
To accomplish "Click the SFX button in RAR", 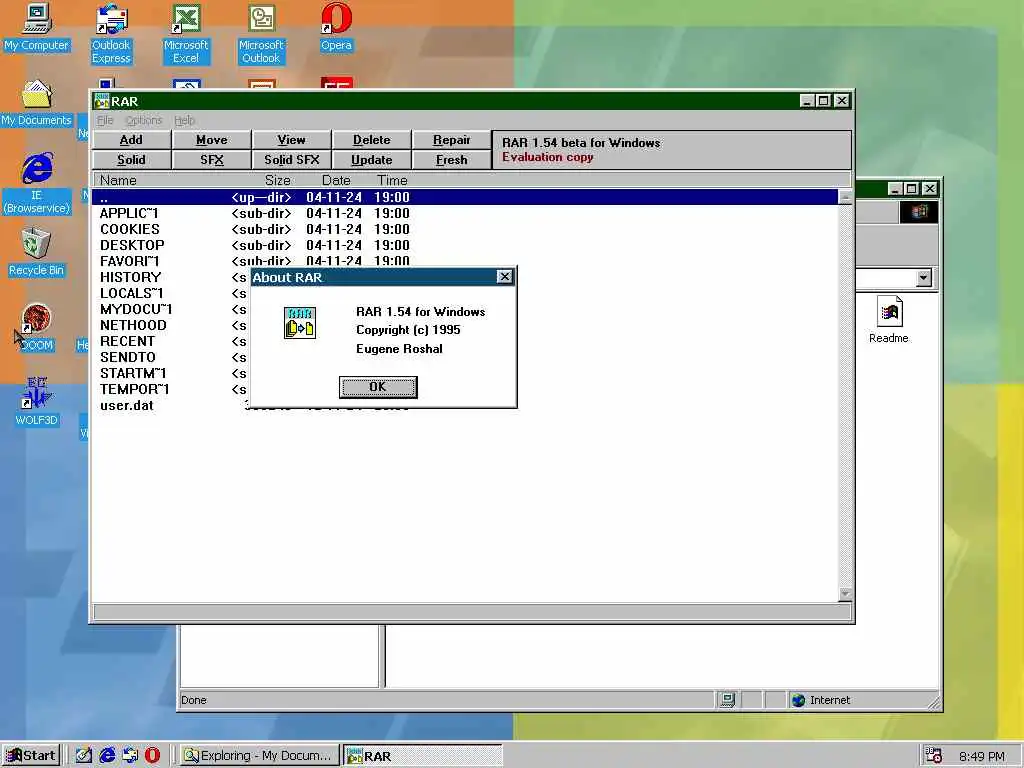I will (212, 160).
